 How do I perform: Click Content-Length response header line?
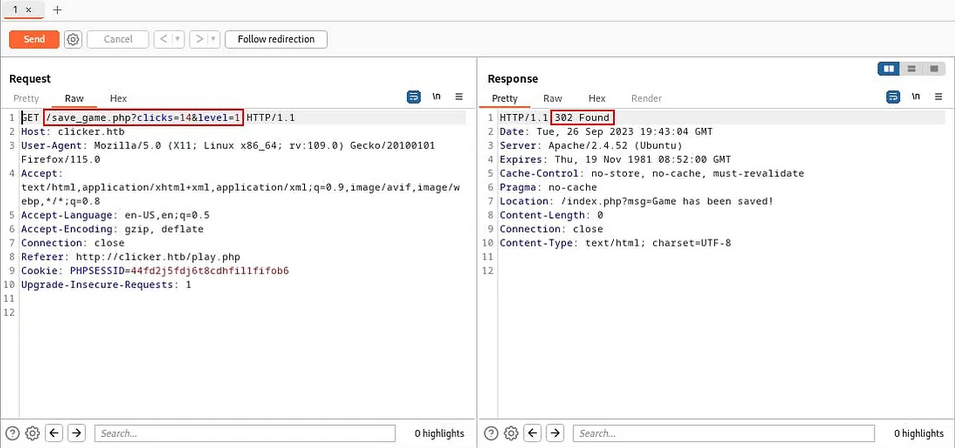click(x=551, y=215)
